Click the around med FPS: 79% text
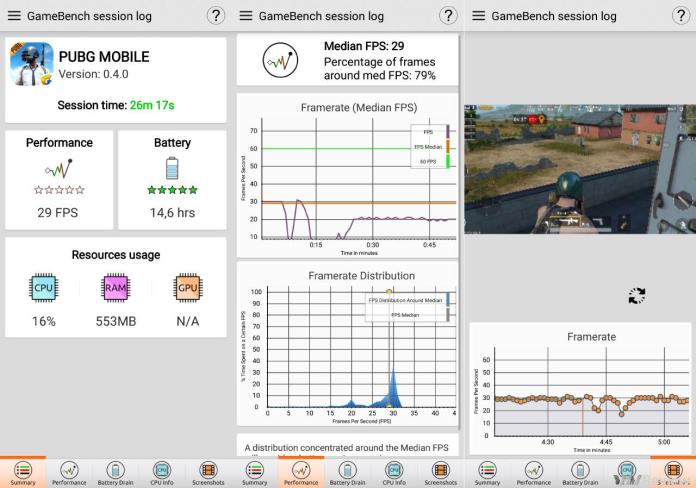Image resolution: width=696 pixels, height=488 pixels. click(x=380, y=75)
